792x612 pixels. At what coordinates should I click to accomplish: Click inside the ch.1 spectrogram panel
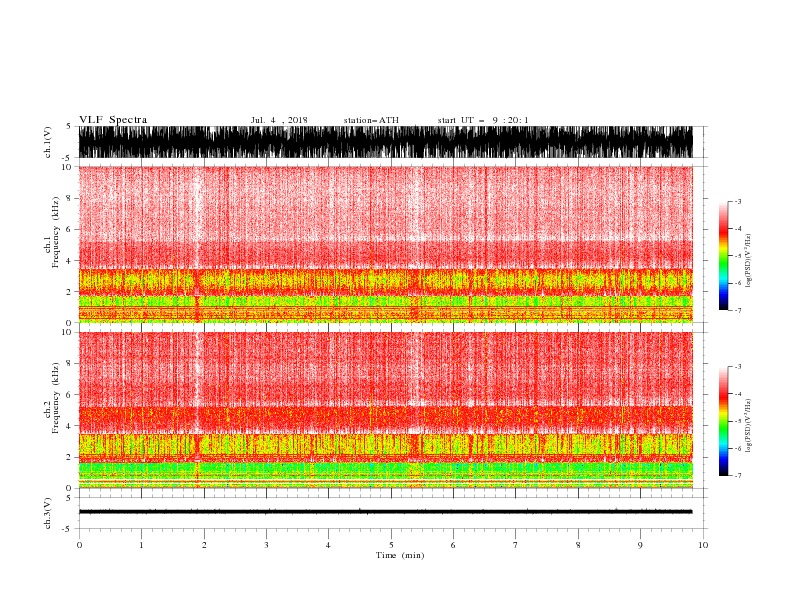click(x=385, y=244)
